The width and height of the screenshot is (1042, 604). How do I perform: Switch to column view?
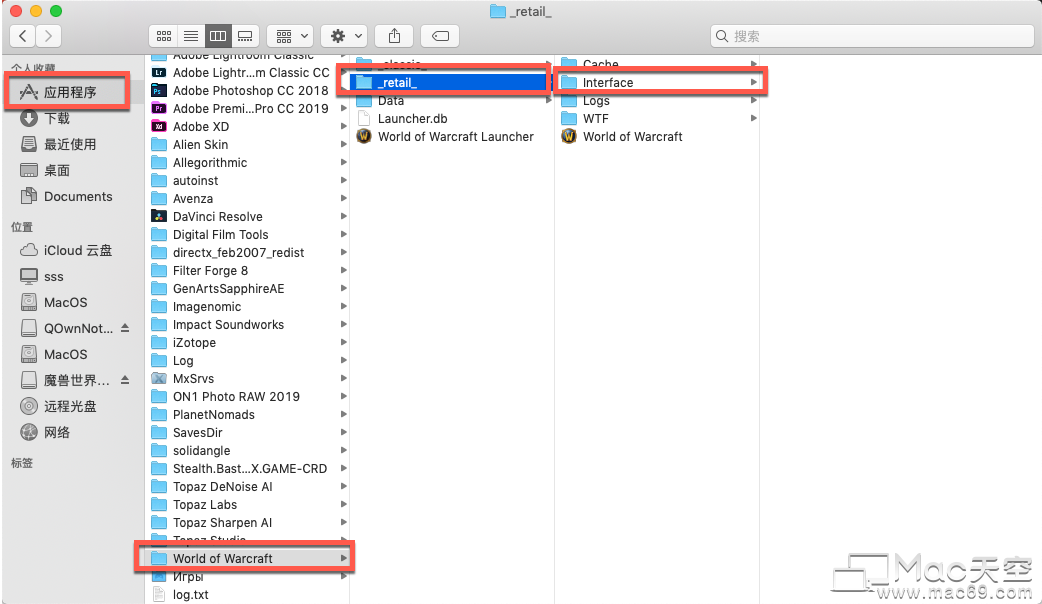(x=218, y=36)
